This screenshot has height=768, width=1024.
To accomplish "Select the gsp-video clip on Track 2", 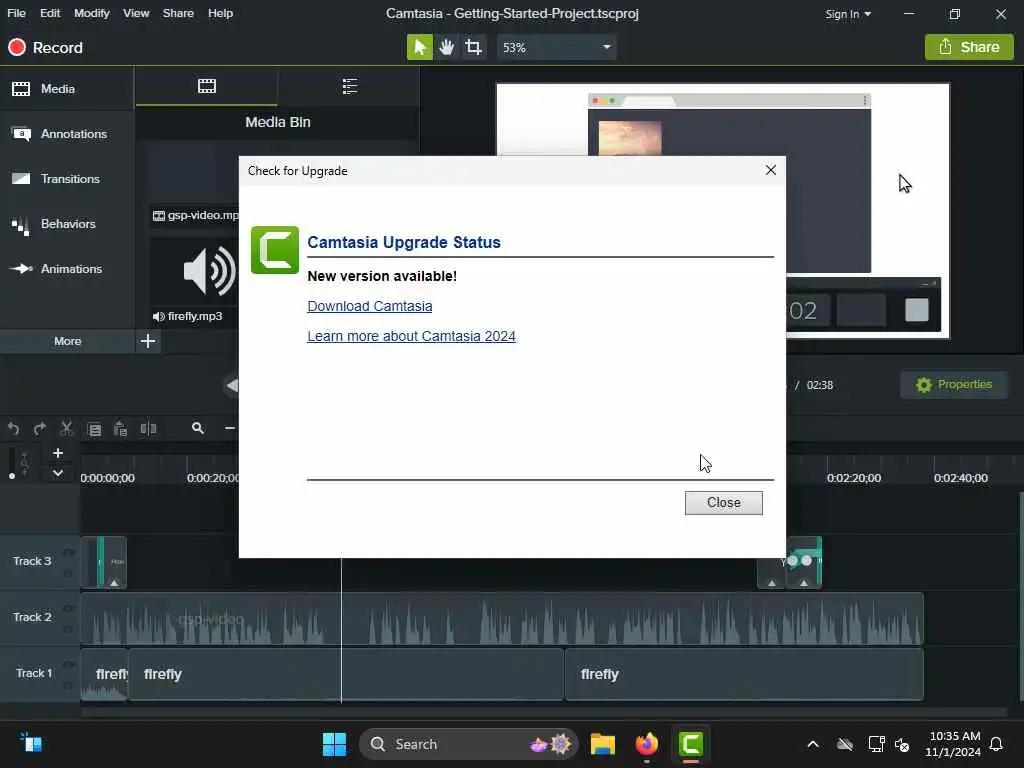I will [x=502, y=618].
